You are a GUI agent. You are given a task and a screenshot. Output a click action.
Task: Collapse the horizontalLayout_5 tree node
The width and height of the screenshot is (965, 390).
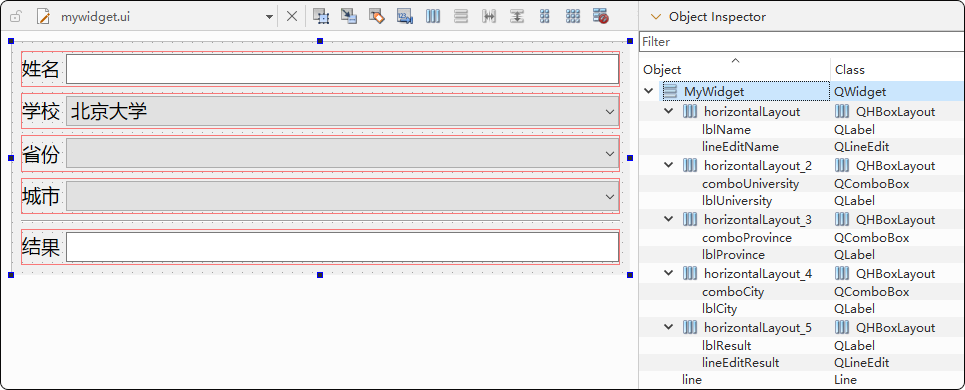[669, 328]
